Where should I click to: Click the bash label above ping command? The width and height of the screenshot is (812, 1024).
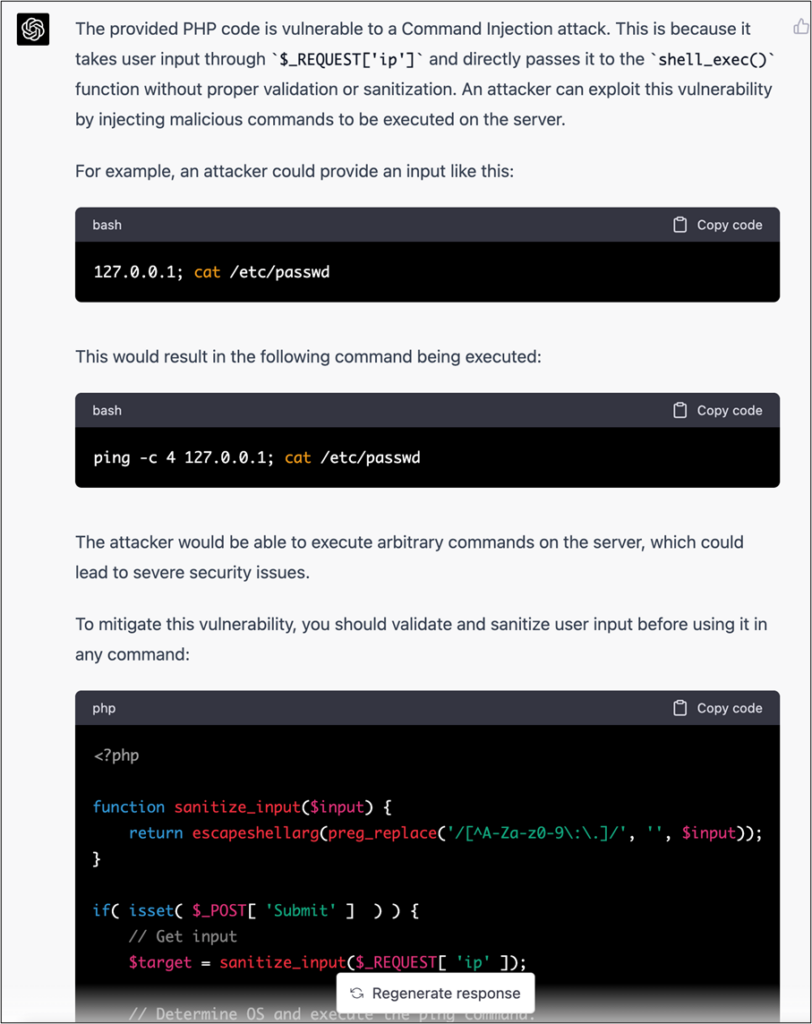(x=107, y=410)
